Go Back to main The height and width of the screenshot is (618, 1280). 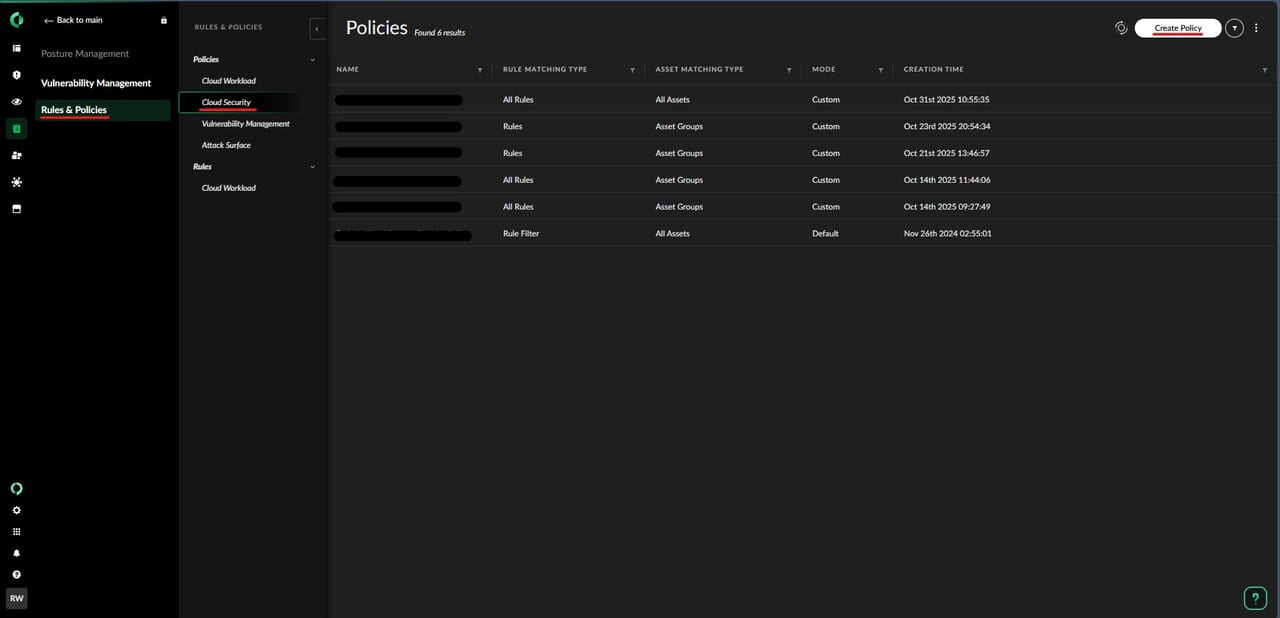[73, 20]
